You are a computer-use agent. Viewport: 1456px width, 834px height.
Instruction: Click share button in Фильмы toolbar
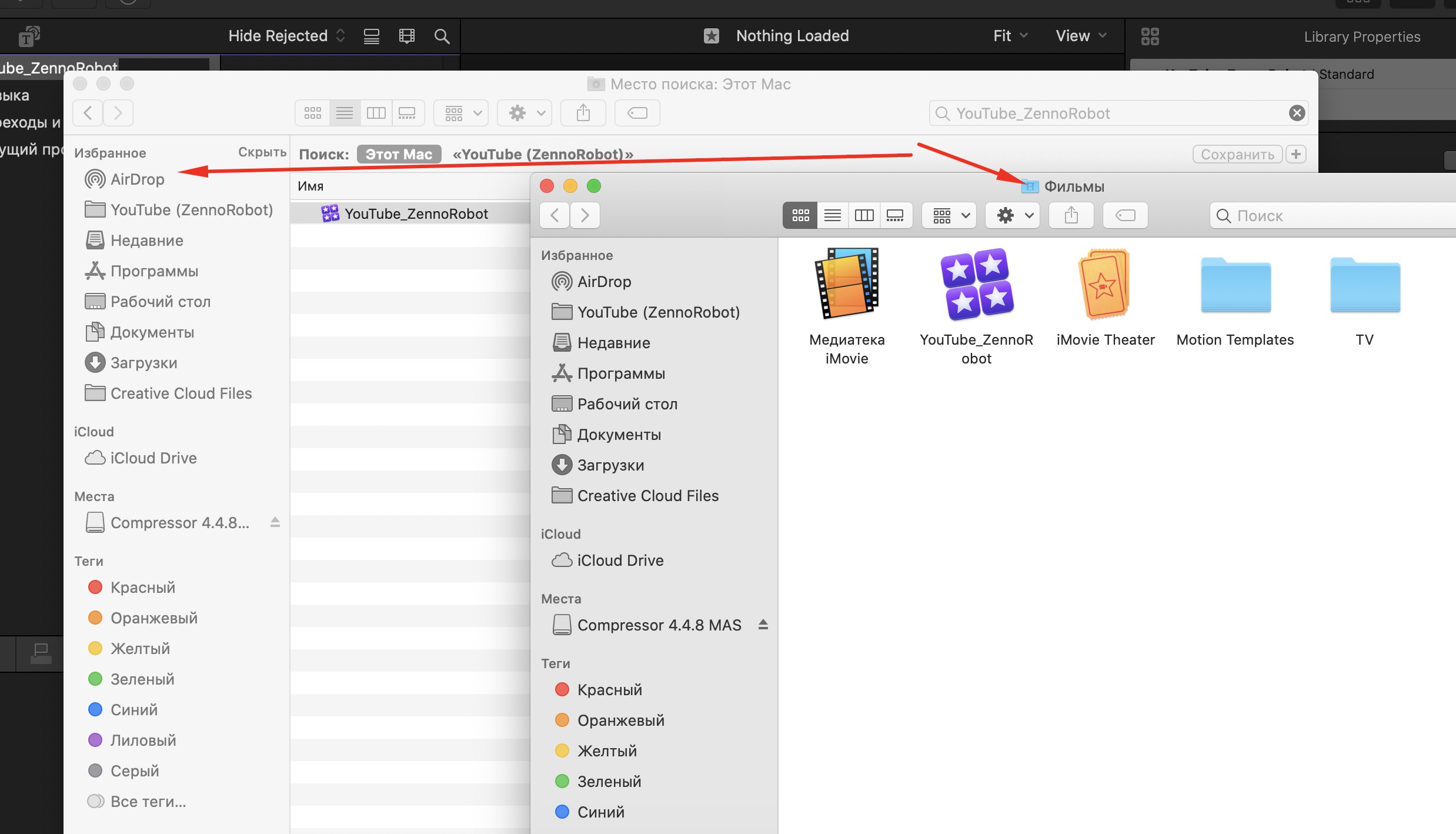pos(1071,215)
